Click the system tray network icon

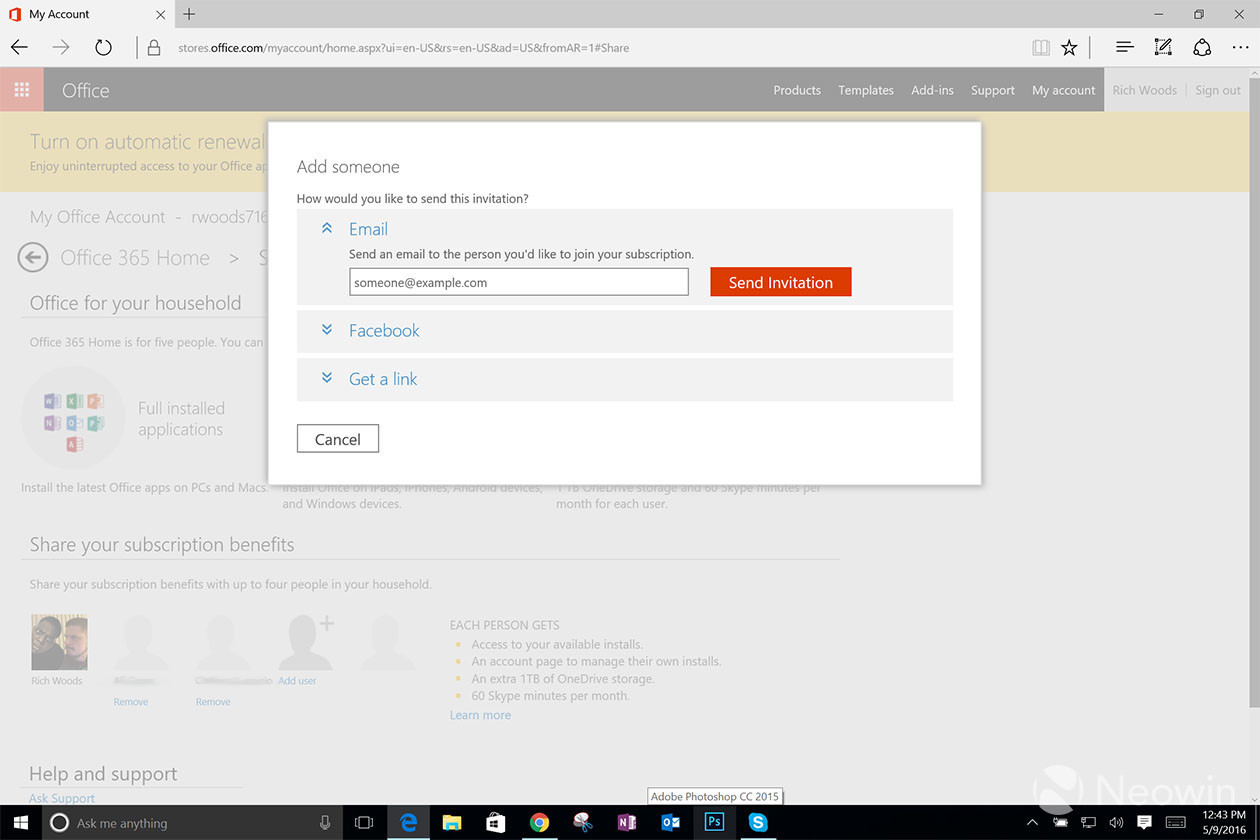click(1088, 822)
